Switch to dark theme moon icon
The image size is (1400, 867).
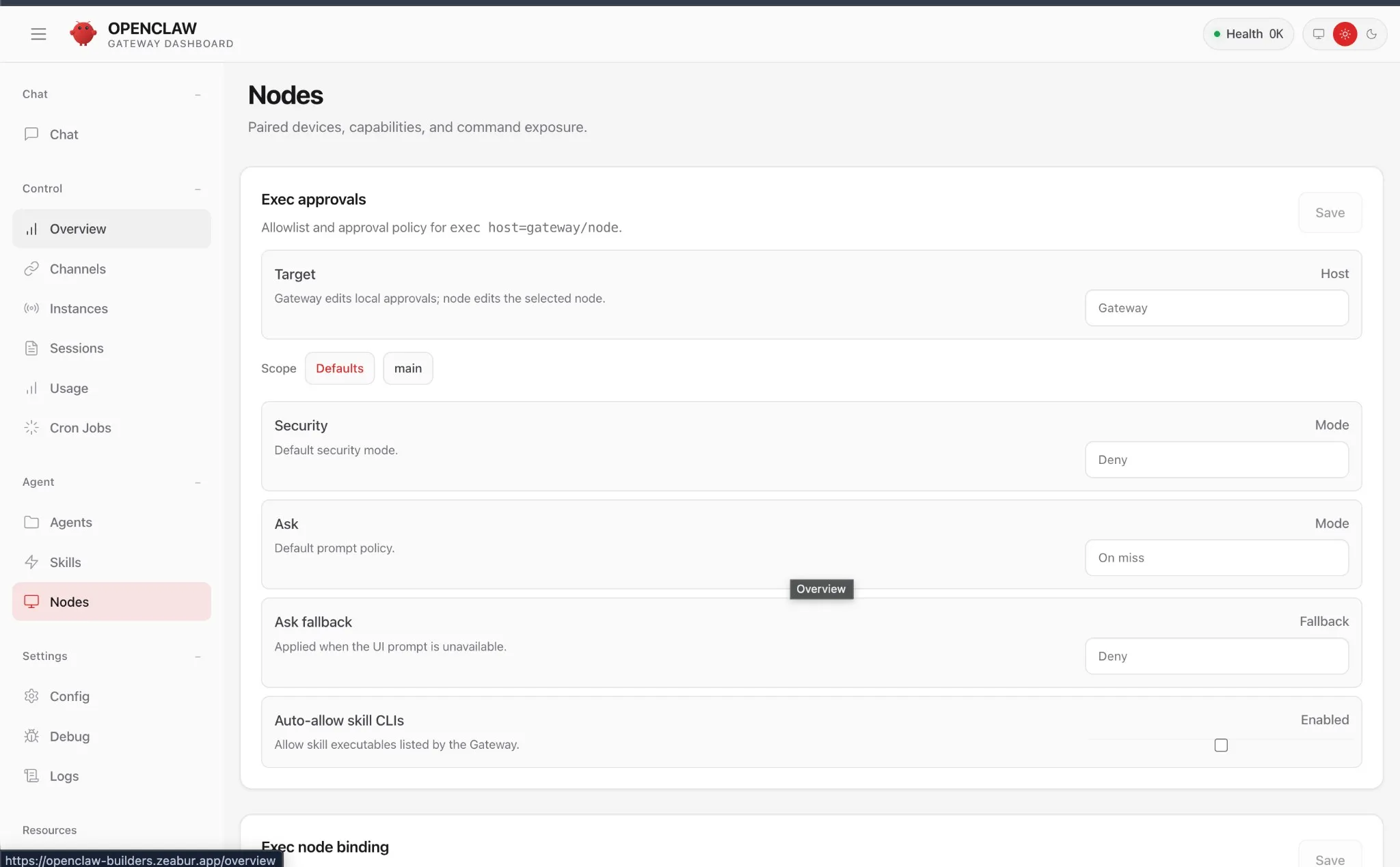pyautogui.click(x=1371, y=34)
